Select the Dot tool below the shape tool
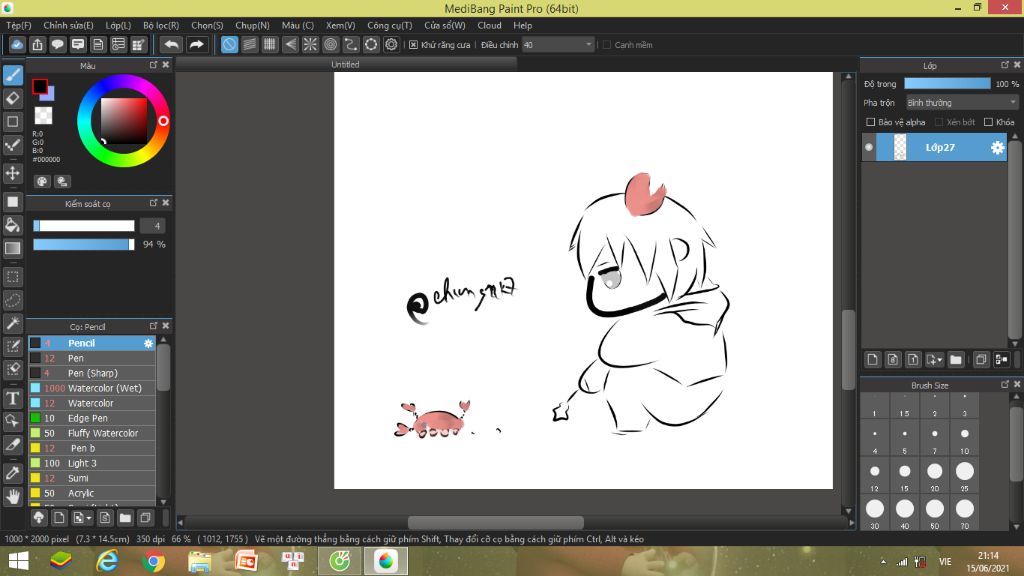This screenshot has height=576, width=1024. pyautogui.click(x=12, y=145)
